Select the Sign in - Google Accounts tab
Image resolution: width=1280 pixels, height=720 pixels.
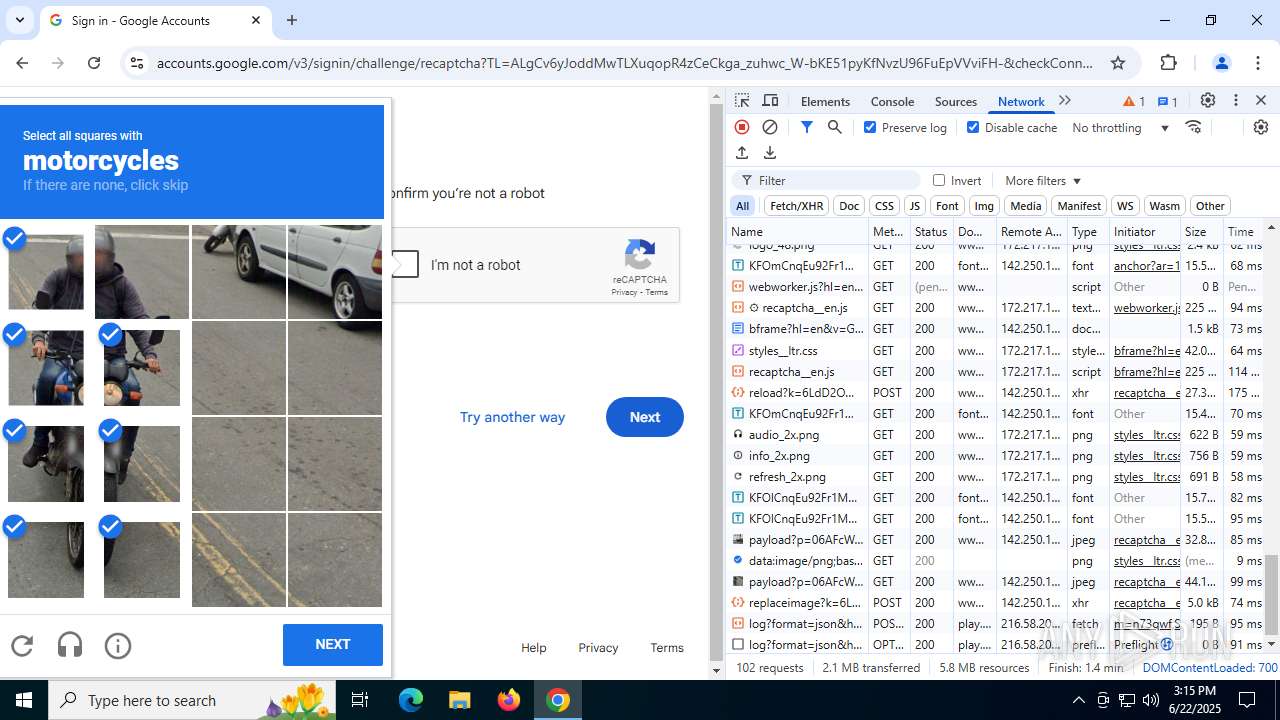(x=155, y=21)
